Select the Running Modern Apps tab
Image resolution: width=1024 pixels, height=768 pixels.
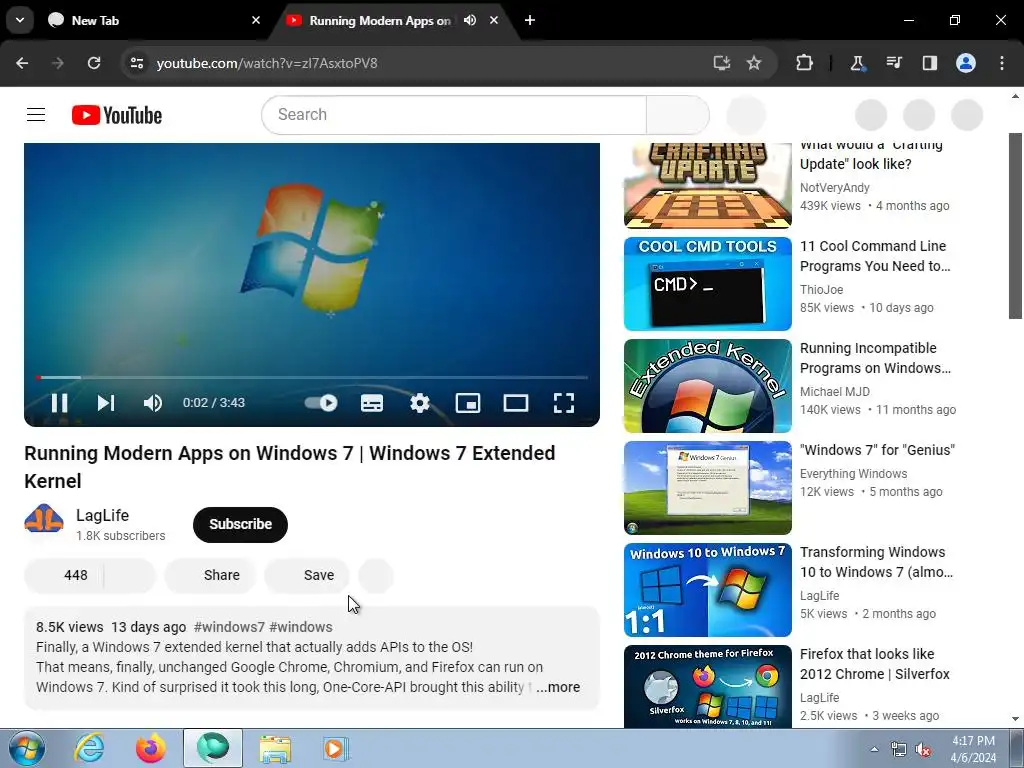(x=379, y=20)
